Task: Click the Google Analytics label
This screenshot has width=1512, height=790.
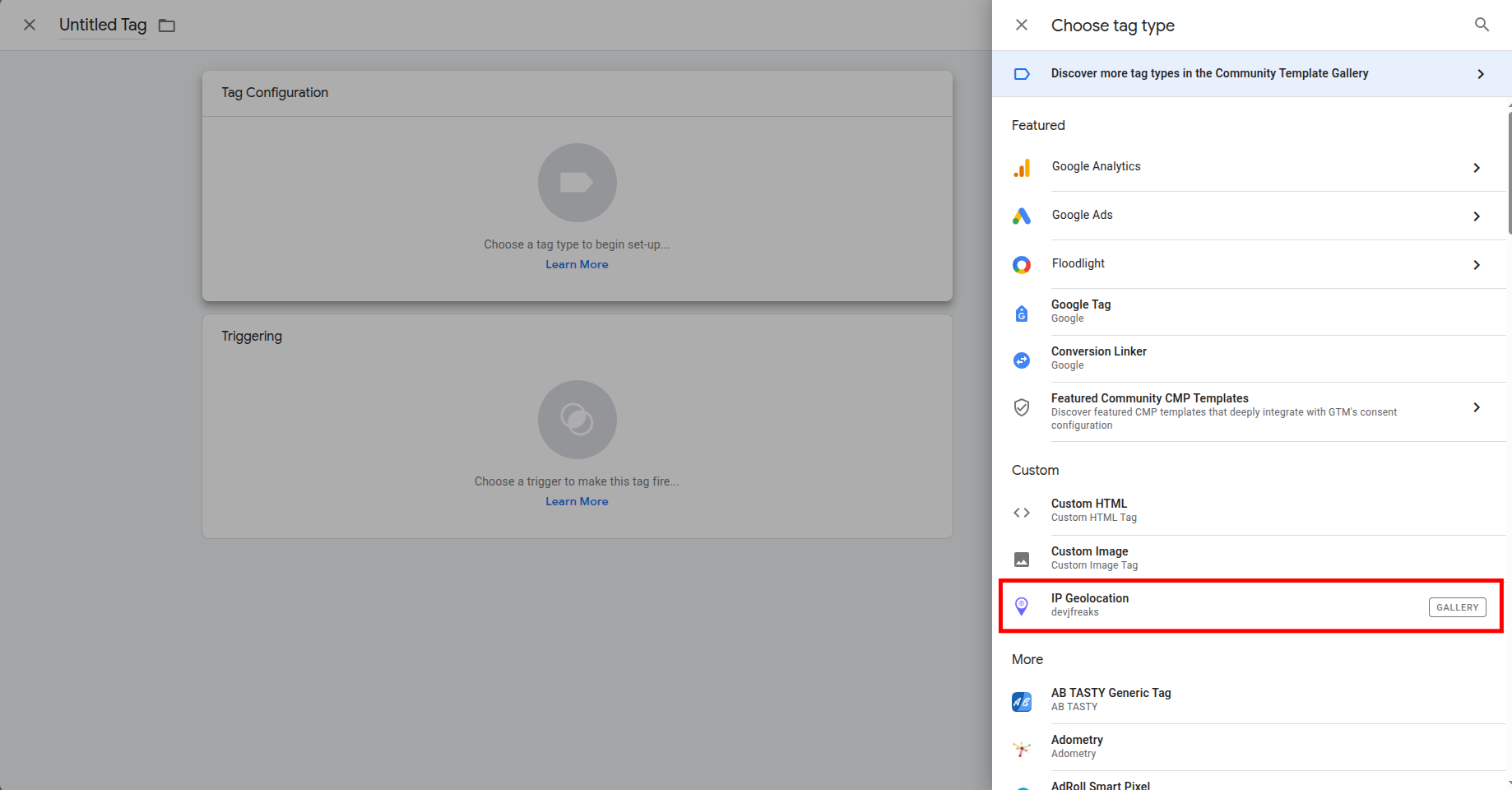Action: pos(1097,166)
